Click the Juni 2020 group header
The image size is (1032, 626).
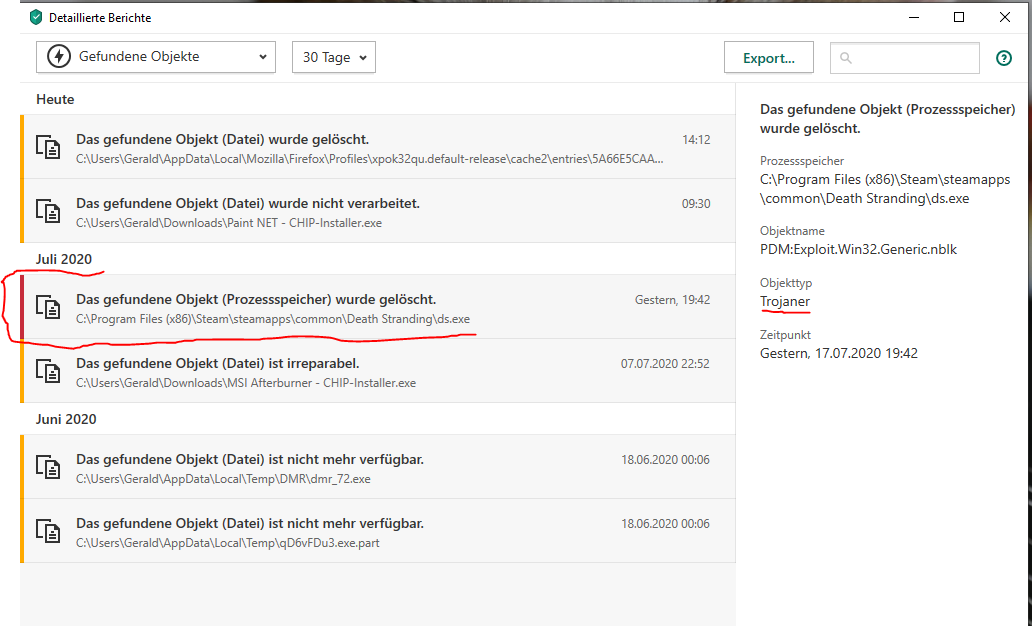click(66, 419)
